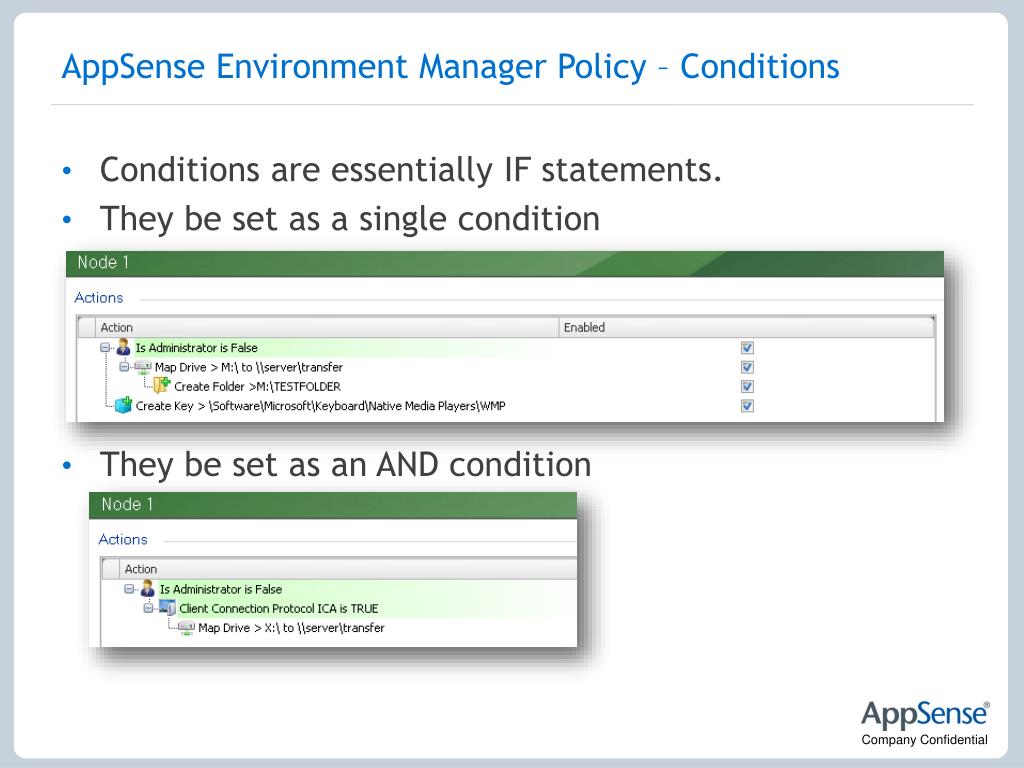Click the Actions label in the AND condition panel
This screenshot has height=768, width=1024.
tap(123, 539)
